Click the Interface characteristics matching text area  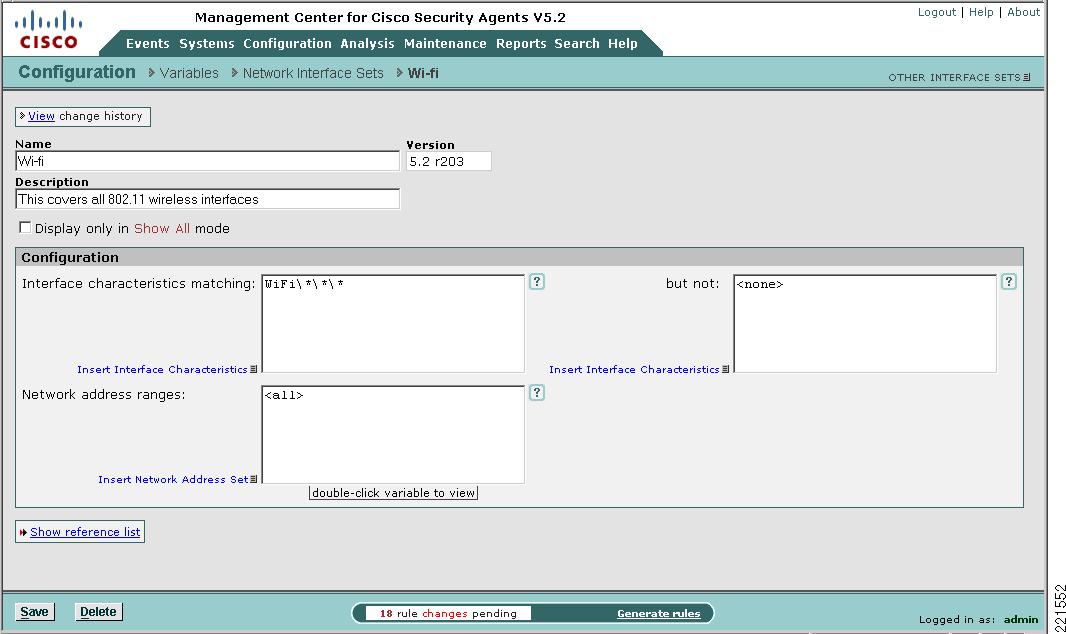click(x=393, y=323)
